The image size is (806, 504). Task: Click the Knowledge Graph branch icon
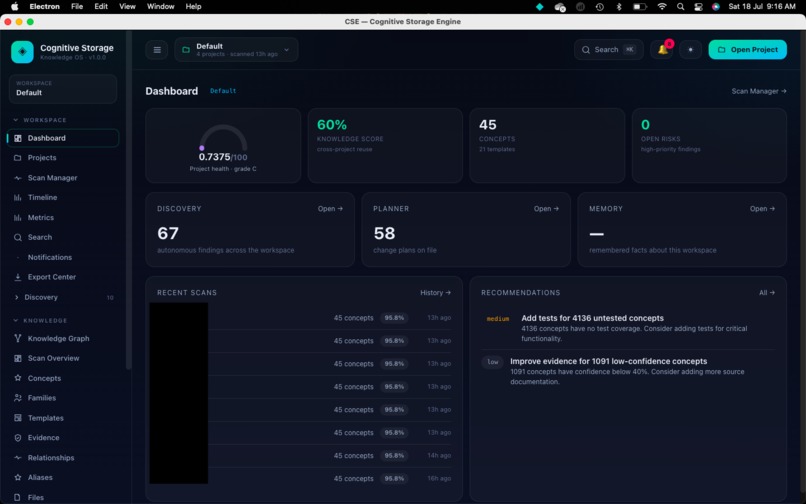18,338
